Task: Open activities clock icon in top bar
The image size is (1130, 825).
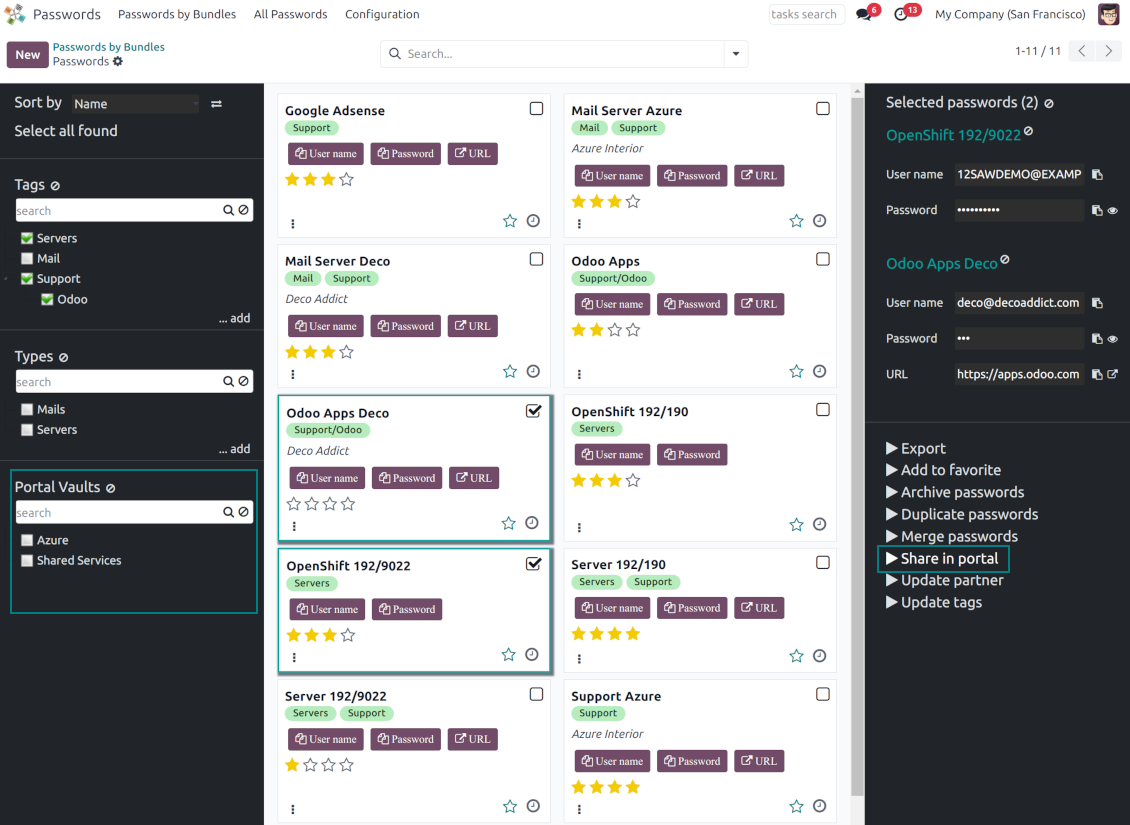Action: (901, 15)
